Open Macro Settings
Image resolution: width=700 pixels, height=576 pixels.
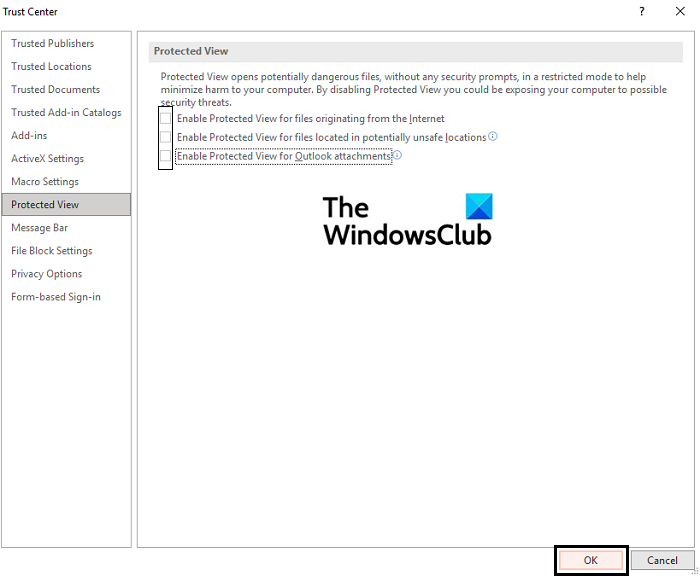coord(45,182)
